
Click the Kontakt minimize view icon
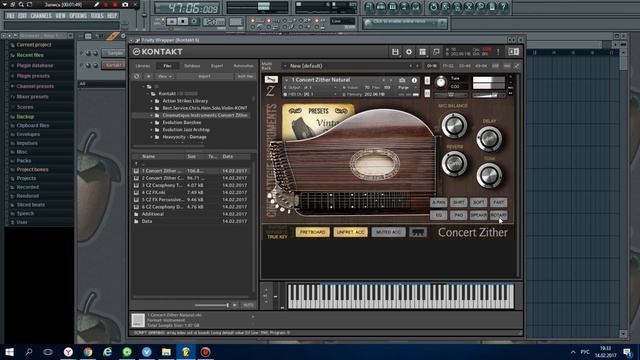coord(436,52)
